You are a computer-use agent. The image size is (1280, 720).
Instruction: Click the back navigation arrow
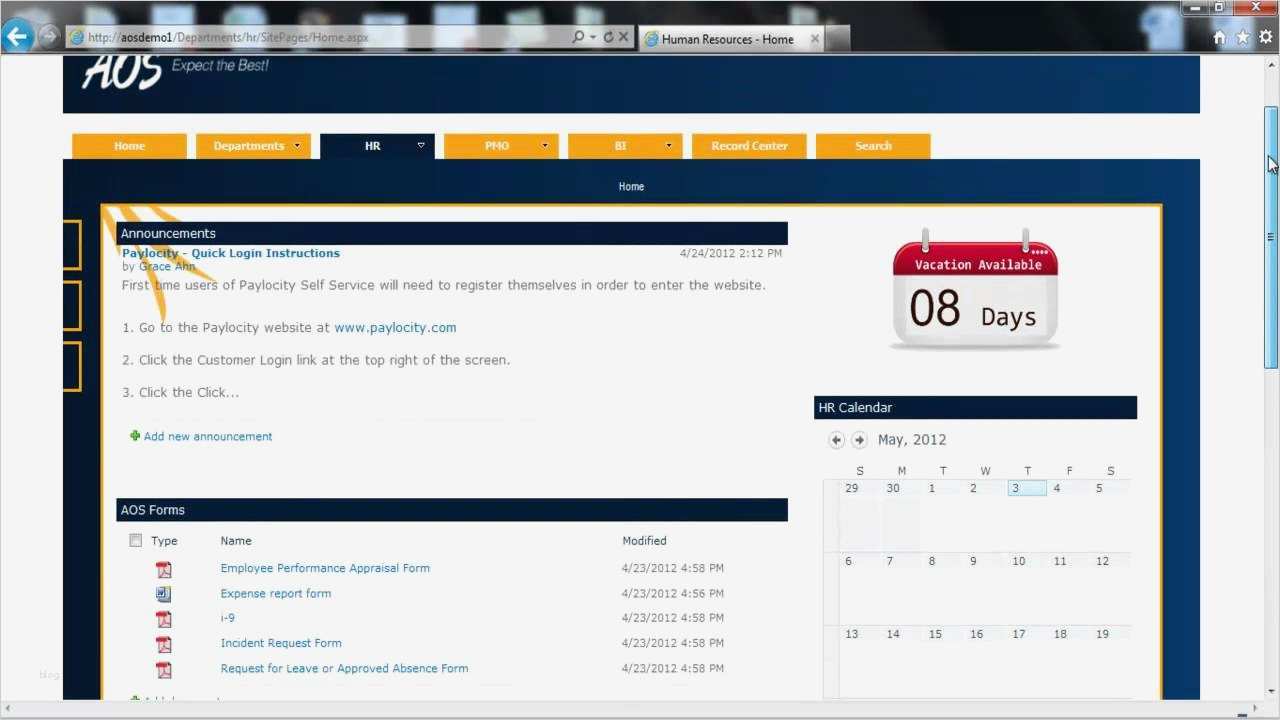pyautogui.click(x=18, y=36)
